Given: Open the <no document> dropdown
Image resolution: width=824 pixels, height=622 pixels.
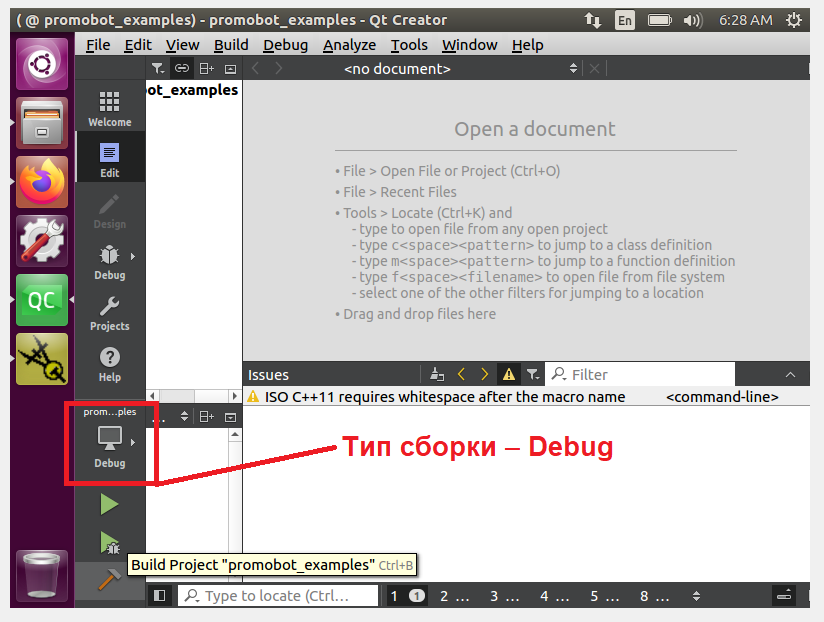Looking at the screenshot, I should tap(460, 69).
